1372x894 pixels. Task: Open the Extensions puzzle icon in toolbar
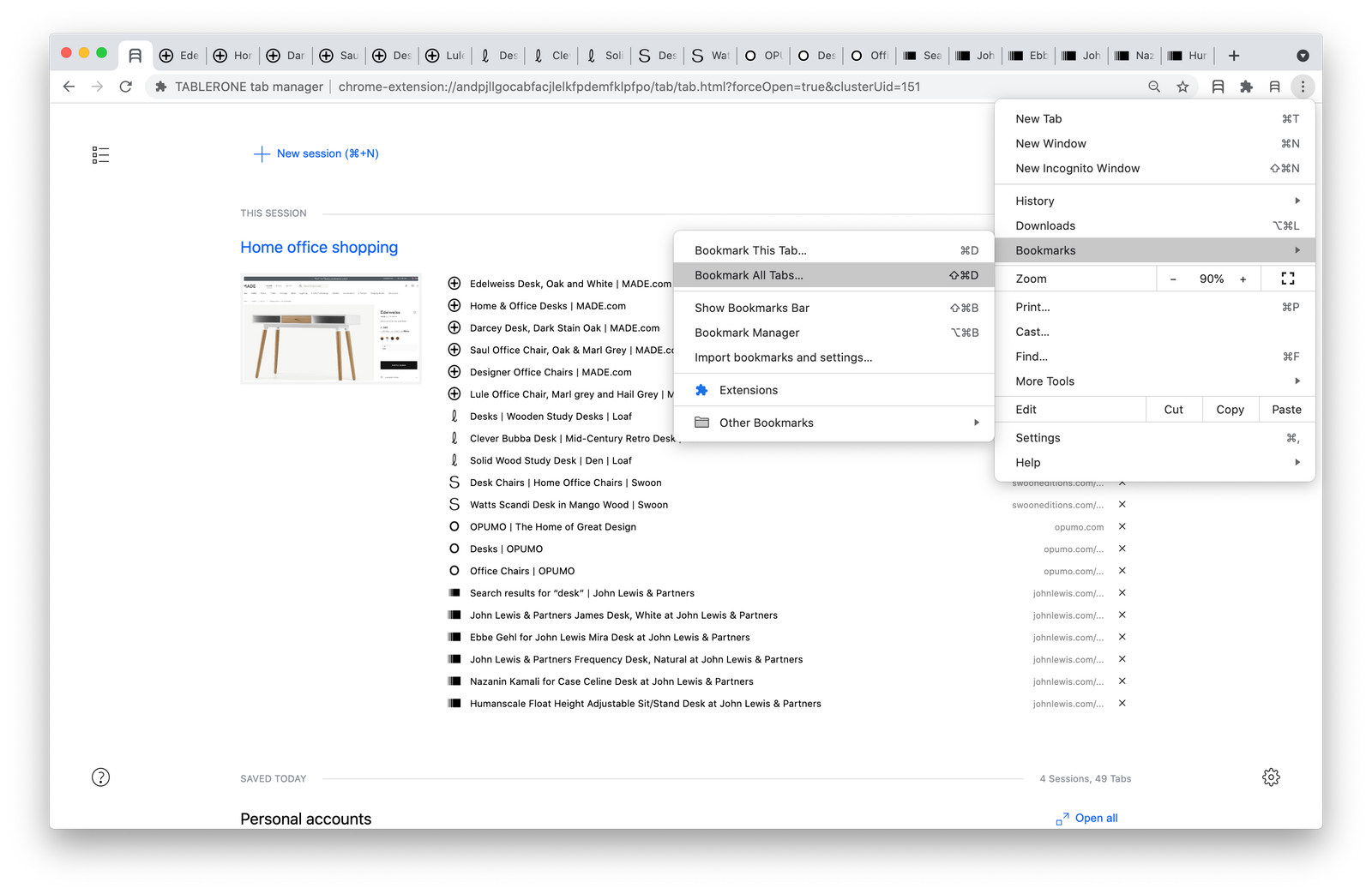pos(1246,87)
